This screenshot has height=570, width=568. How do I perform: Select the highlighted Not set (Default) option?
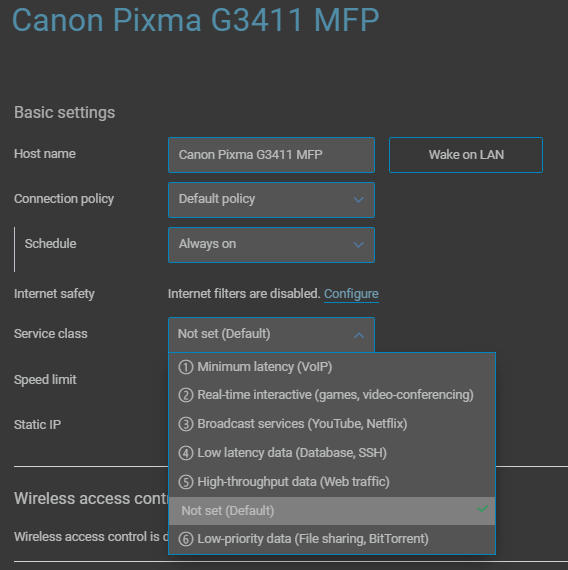(332, 511)
